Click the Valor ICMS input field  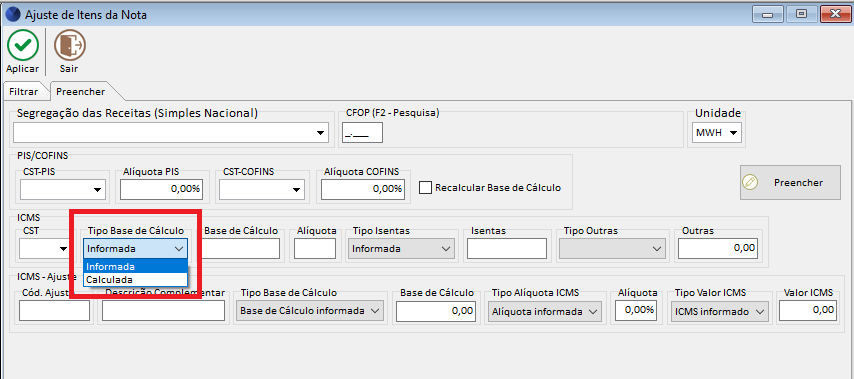pos(808,310)
